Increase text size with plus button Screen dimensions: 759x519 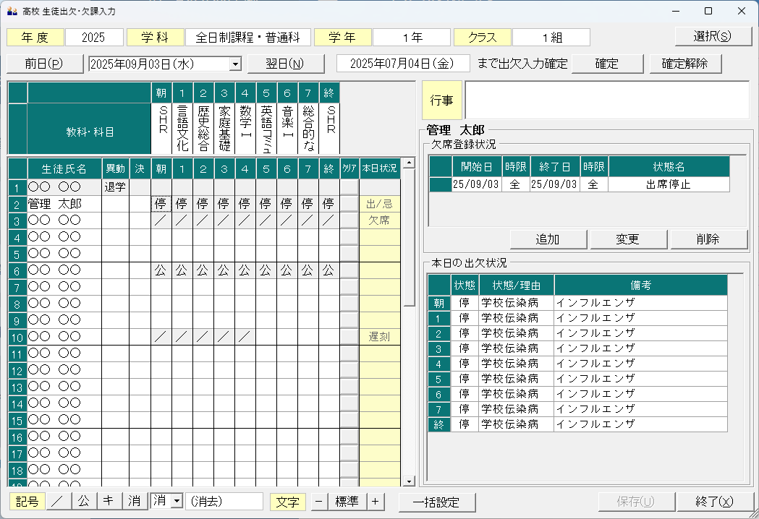click(x=376, y=501)
